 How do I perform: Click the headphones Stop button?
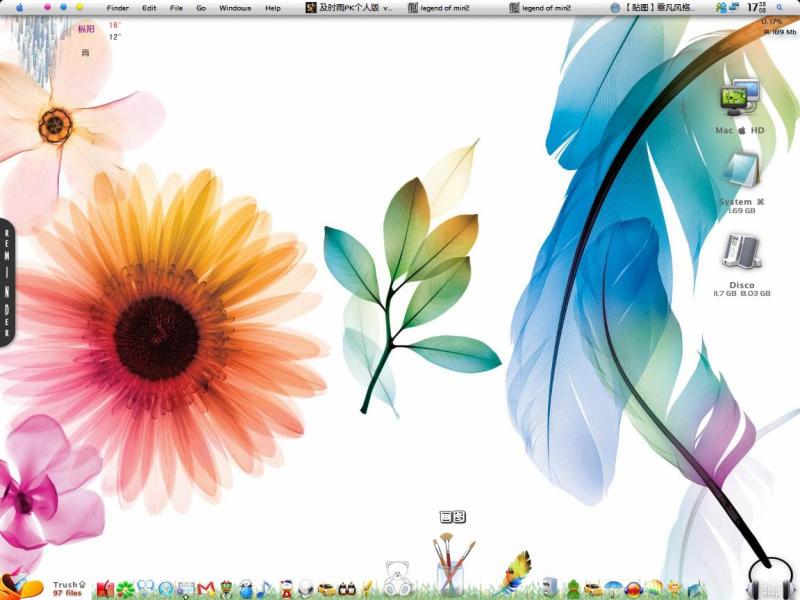point(770,583)
